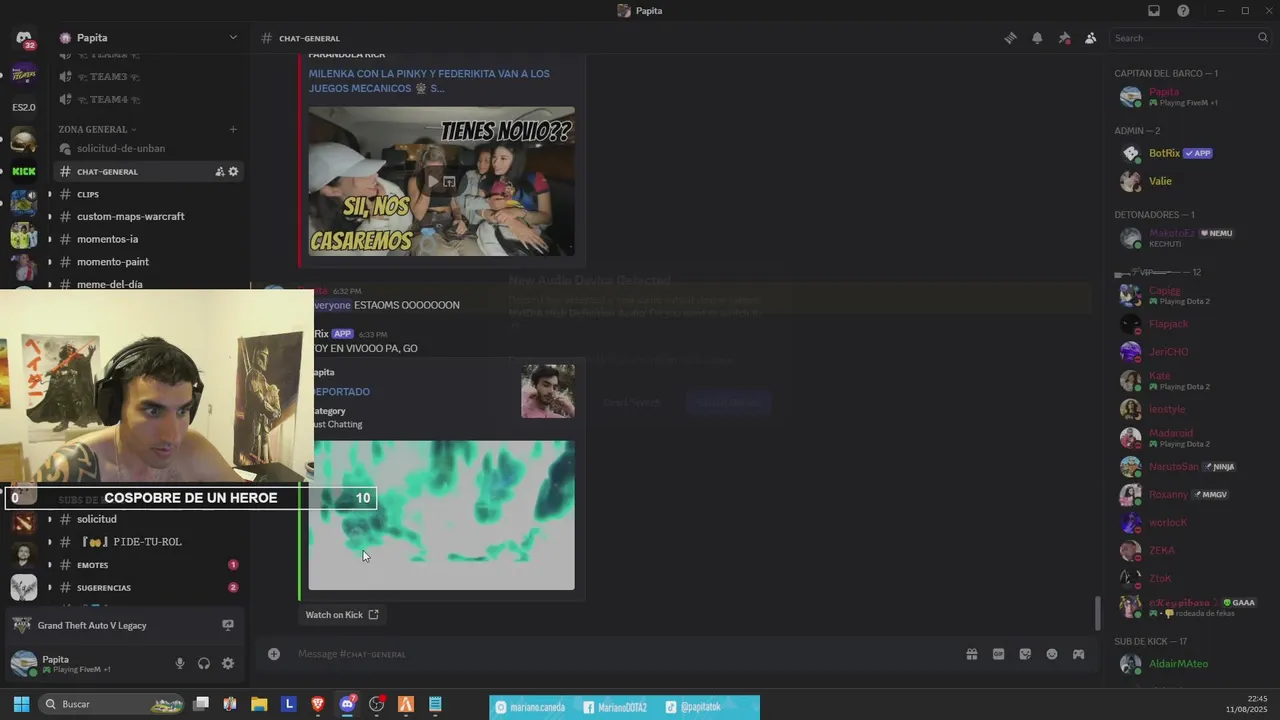Open chat-general channel settings gear
Viewport: 1280px width, 720px height.
point(233,172)
